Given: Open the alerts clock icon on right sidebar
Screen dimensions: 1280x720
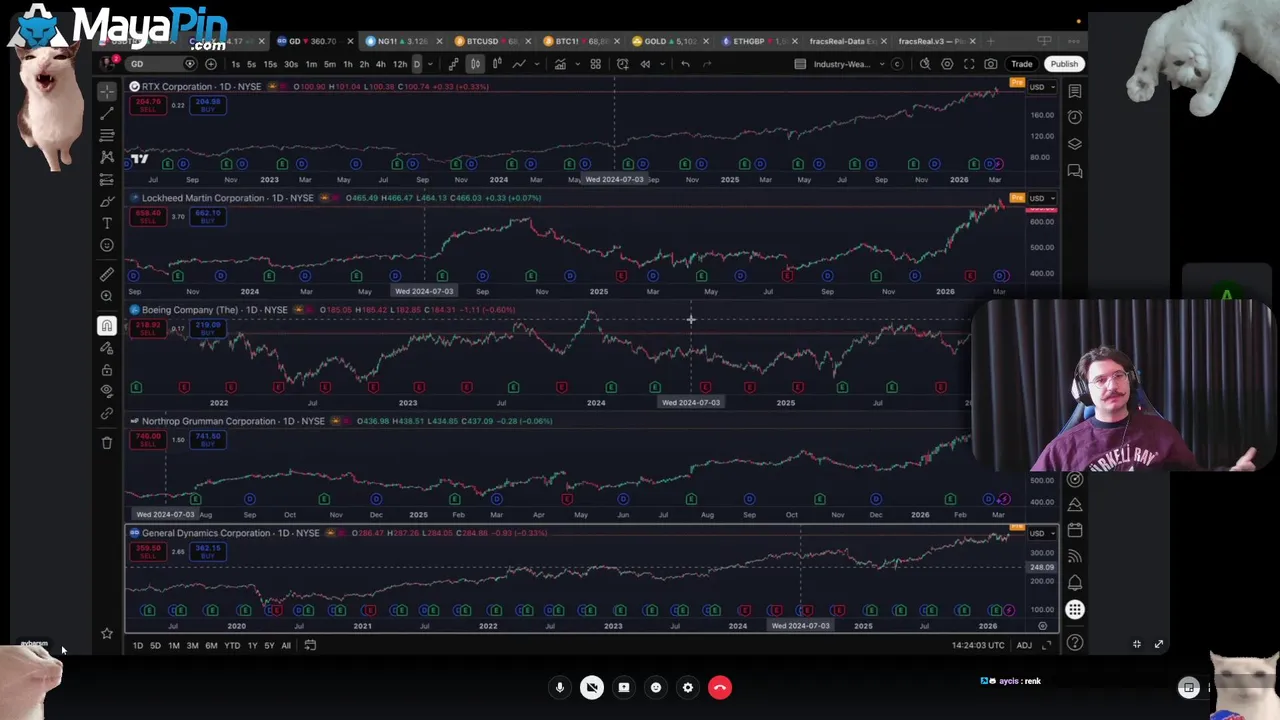Looking at the screenshot, I should 1075,117.
